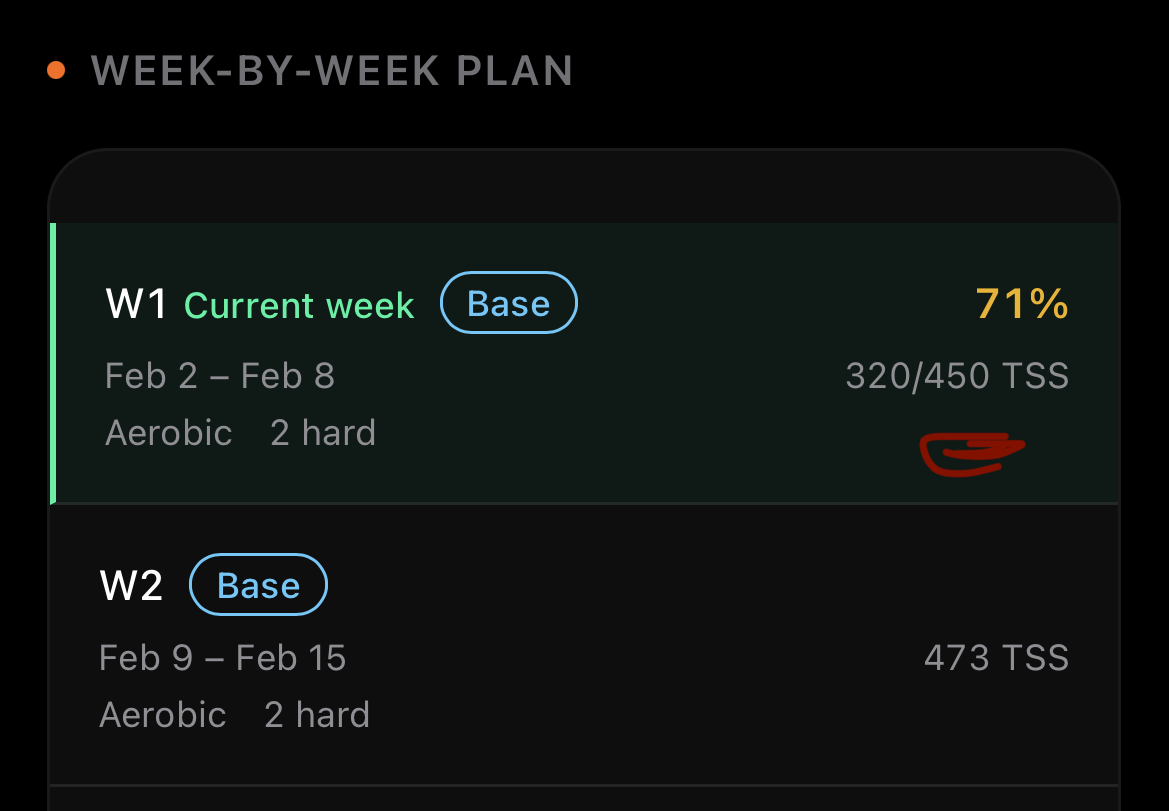Click the 2 hard label in W1
This screenshot has height=811, width=1170.
click(323, 433)
